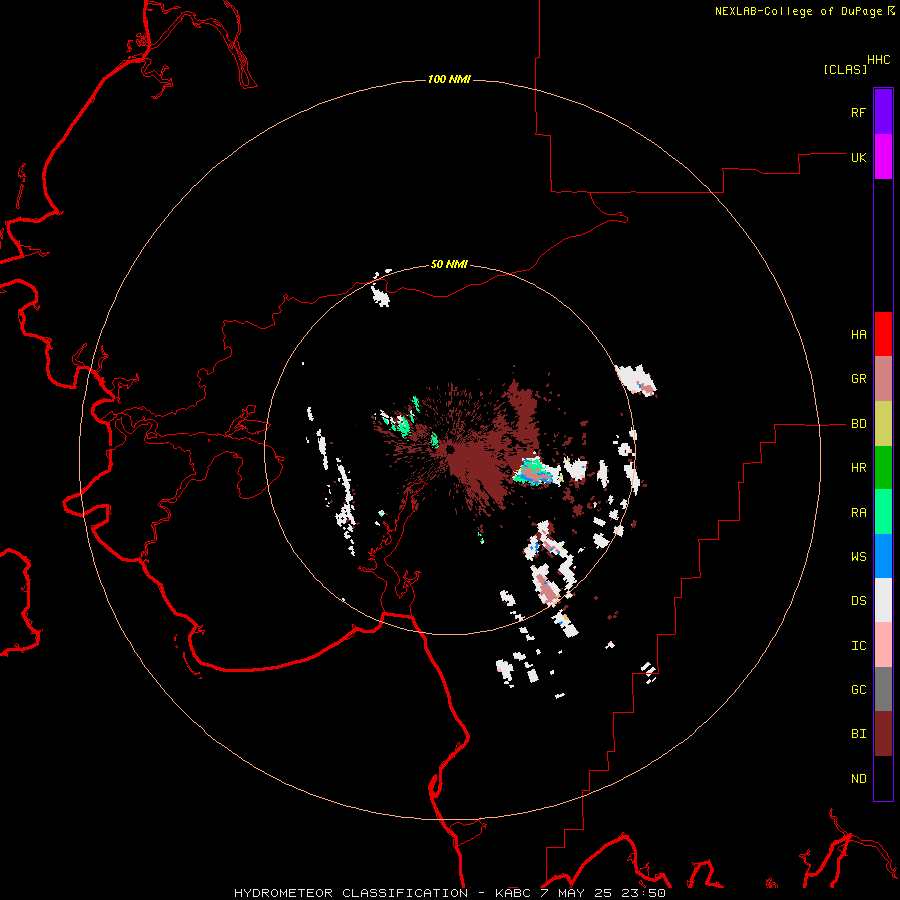
Task: Pick the light green RA legend swatch
Action: [883, 512]
